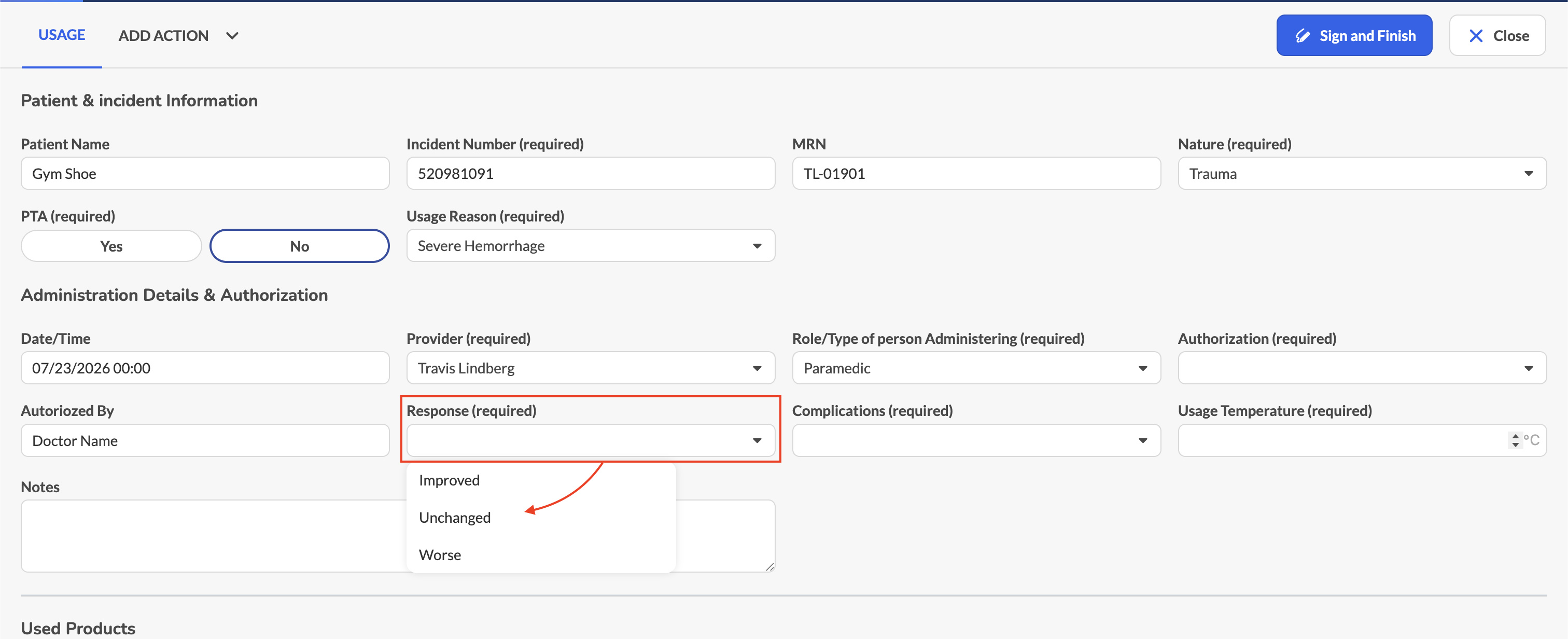Click the 'Patient & incident Information' heading
The height and width of the screenshot is (639, 1568).
[x=139, y=101]
